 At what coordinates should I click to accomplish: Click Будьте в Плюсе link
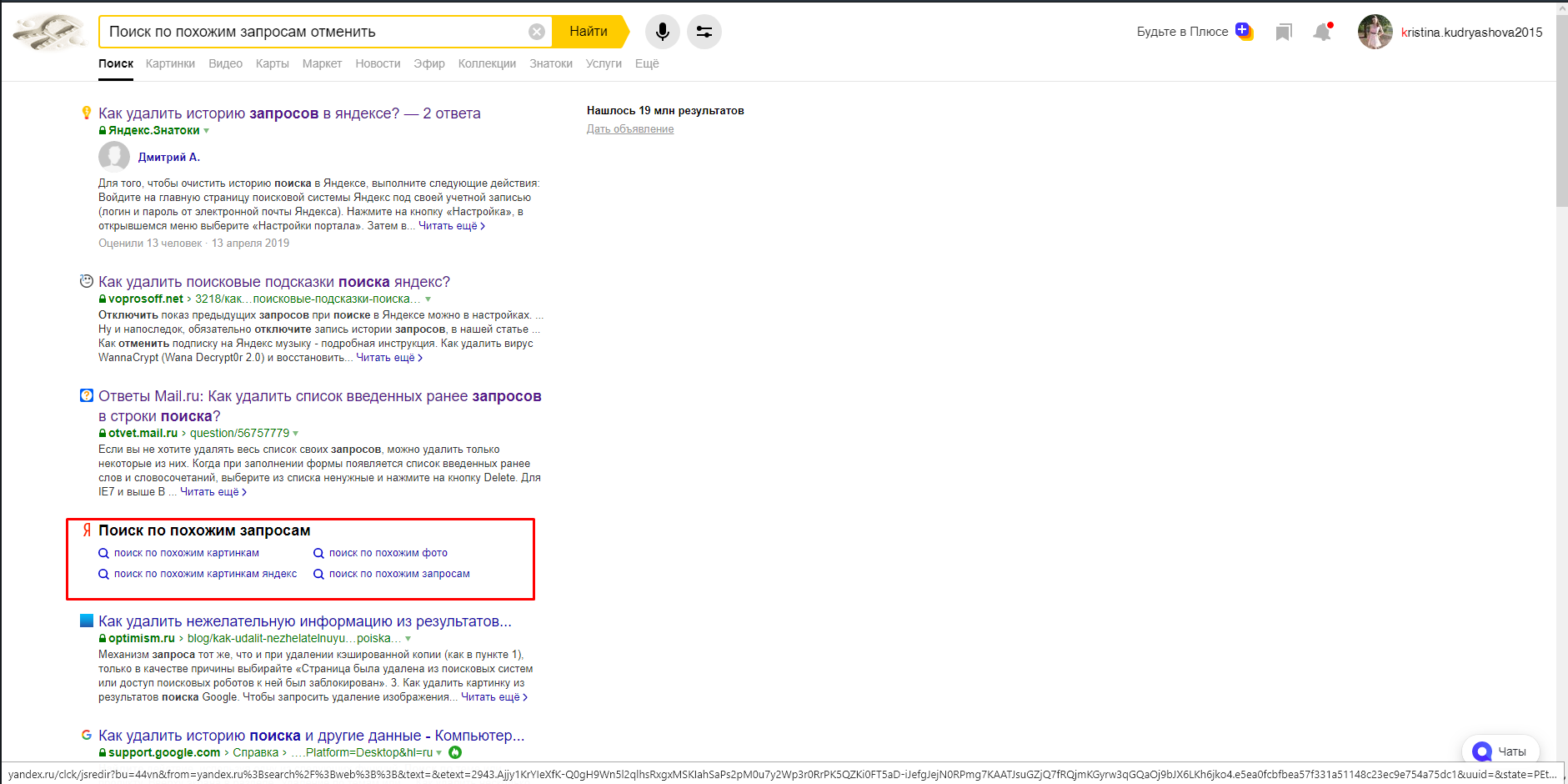coord(1183,32)
